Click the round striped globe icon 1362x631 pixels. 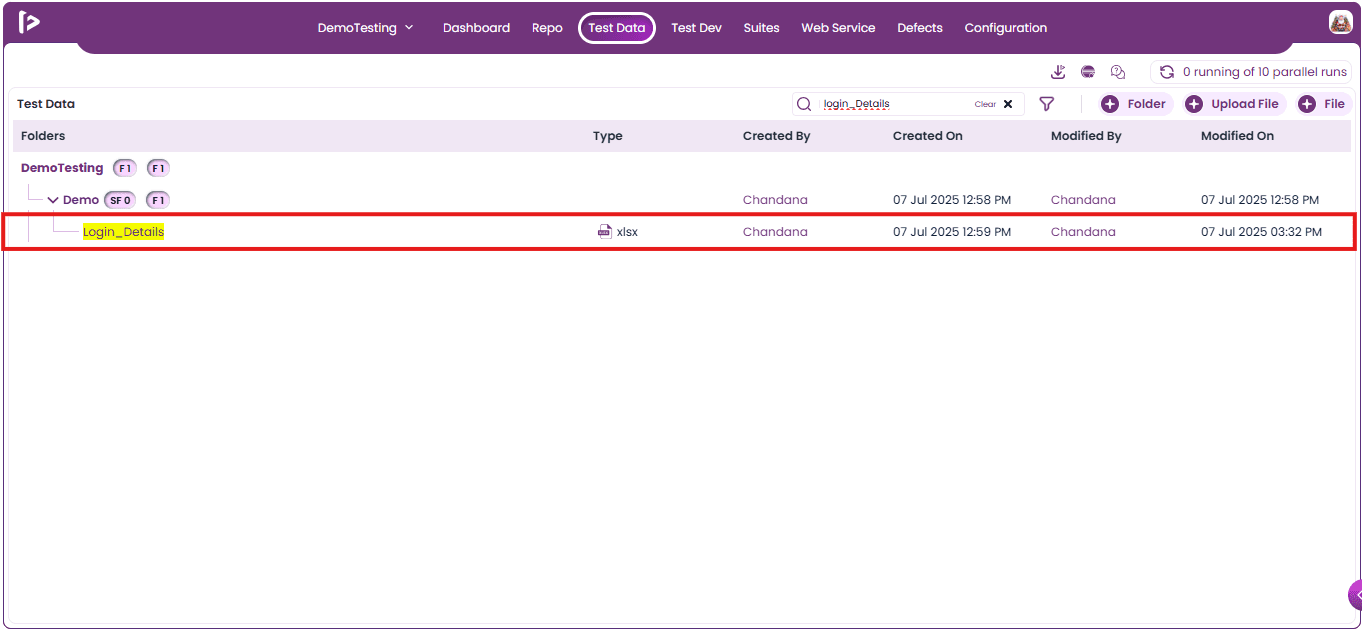[x=1088, y=72]
